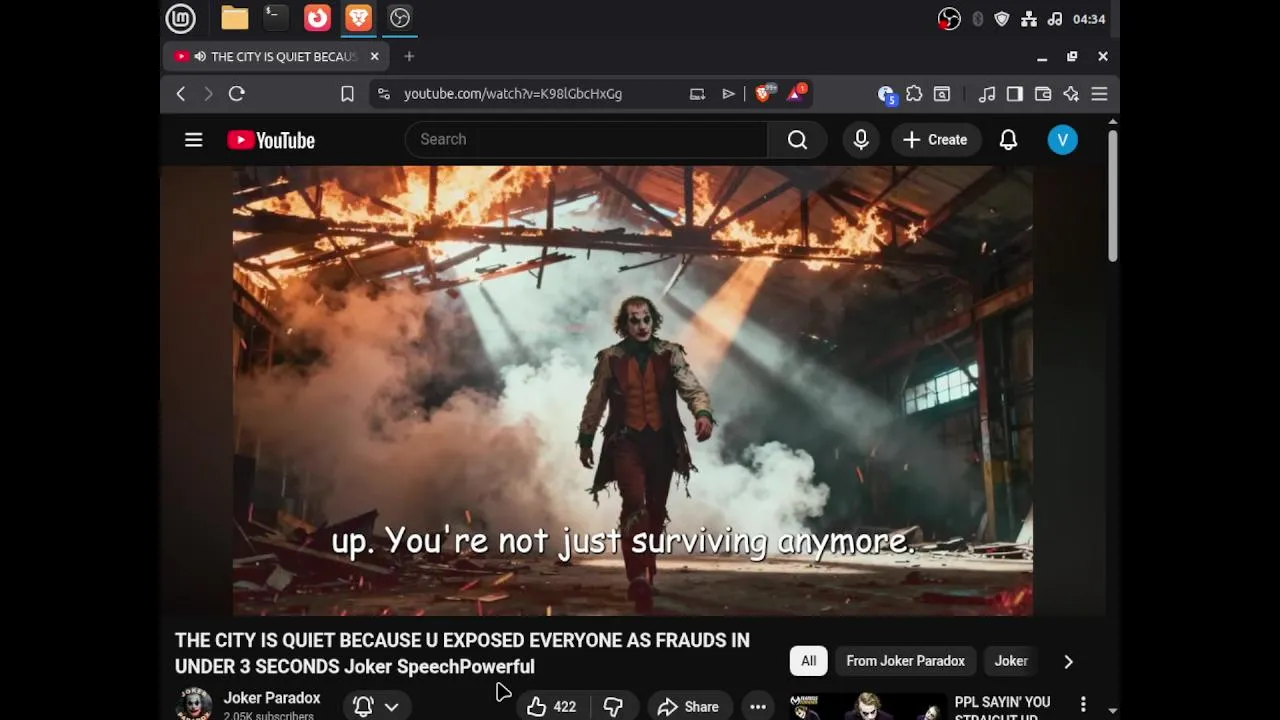1280x720 pixels.
Task: Bookmark this page with the bookmark icon
Action: [x=347, y=93]
